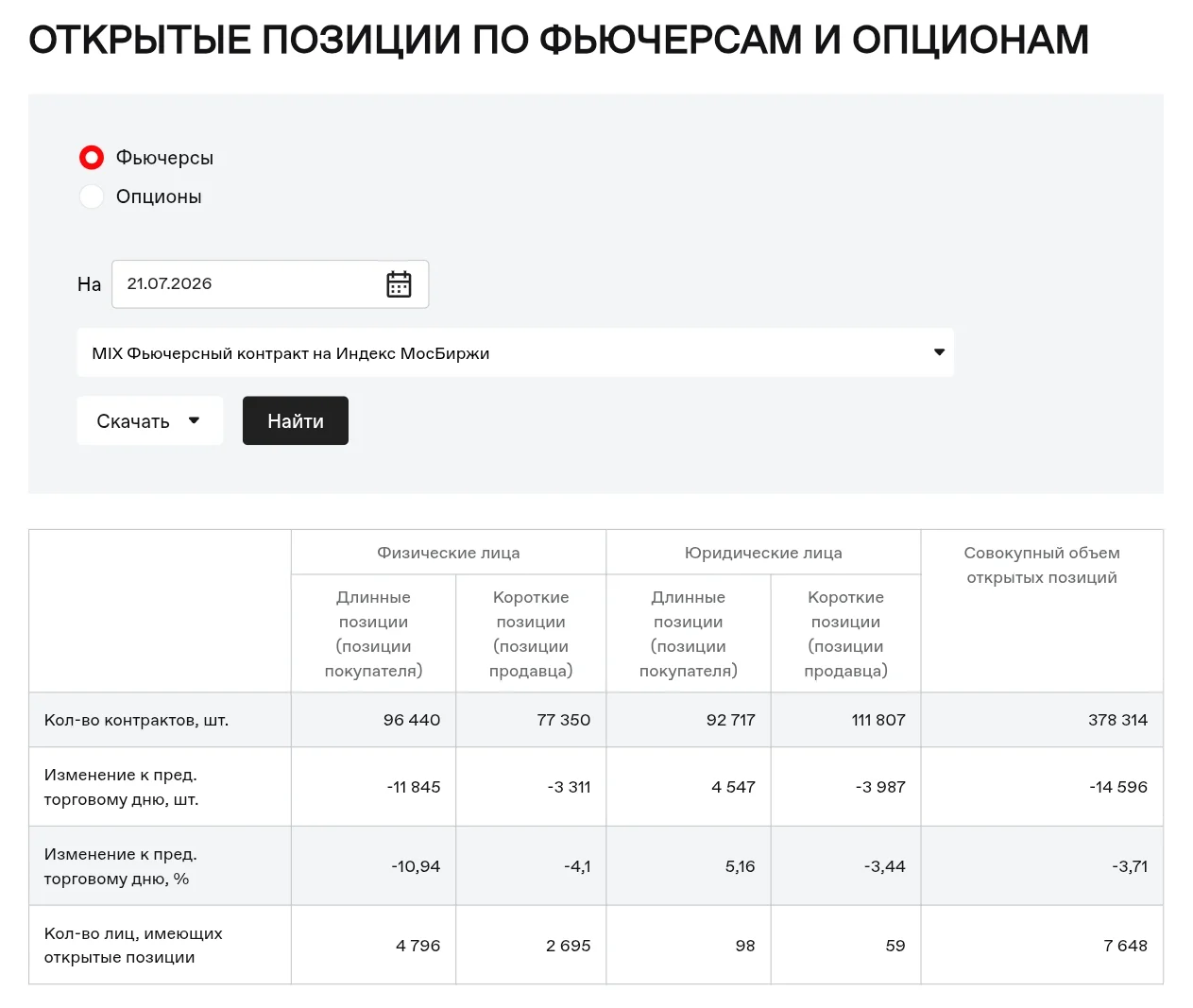Click the percentage value 5,16
The image size is (1193, 1008).
tap(741, 866)
